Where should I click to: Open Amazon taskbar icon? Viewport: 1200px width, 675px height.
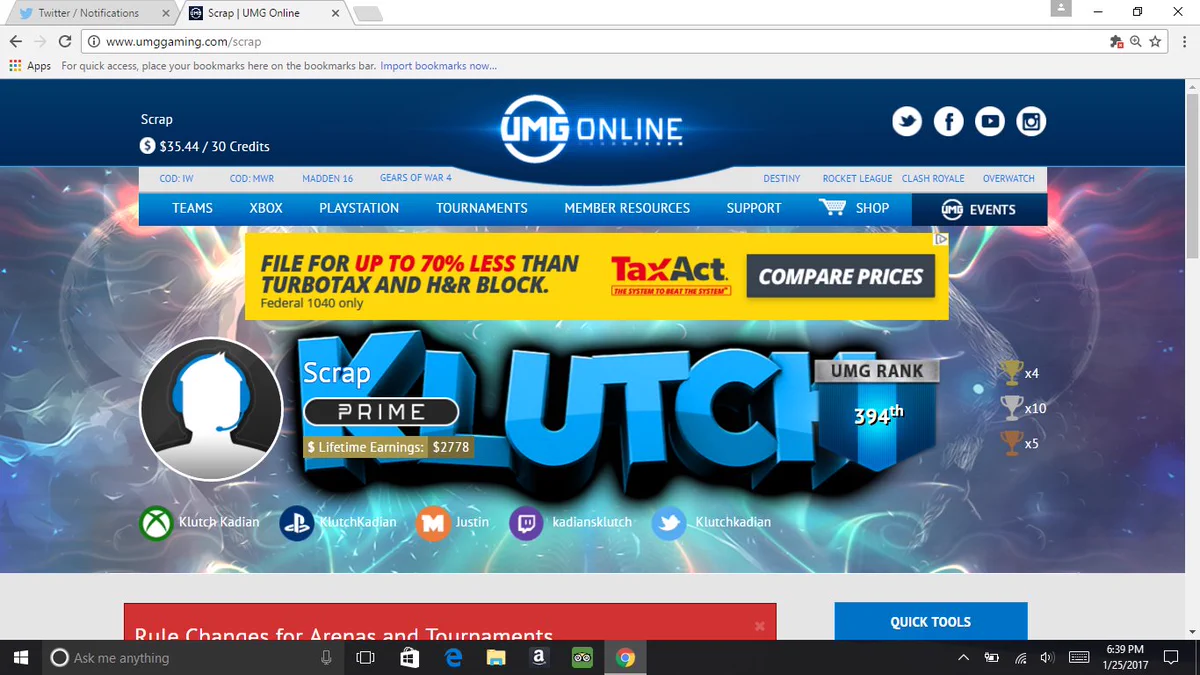tap(539, 657)
